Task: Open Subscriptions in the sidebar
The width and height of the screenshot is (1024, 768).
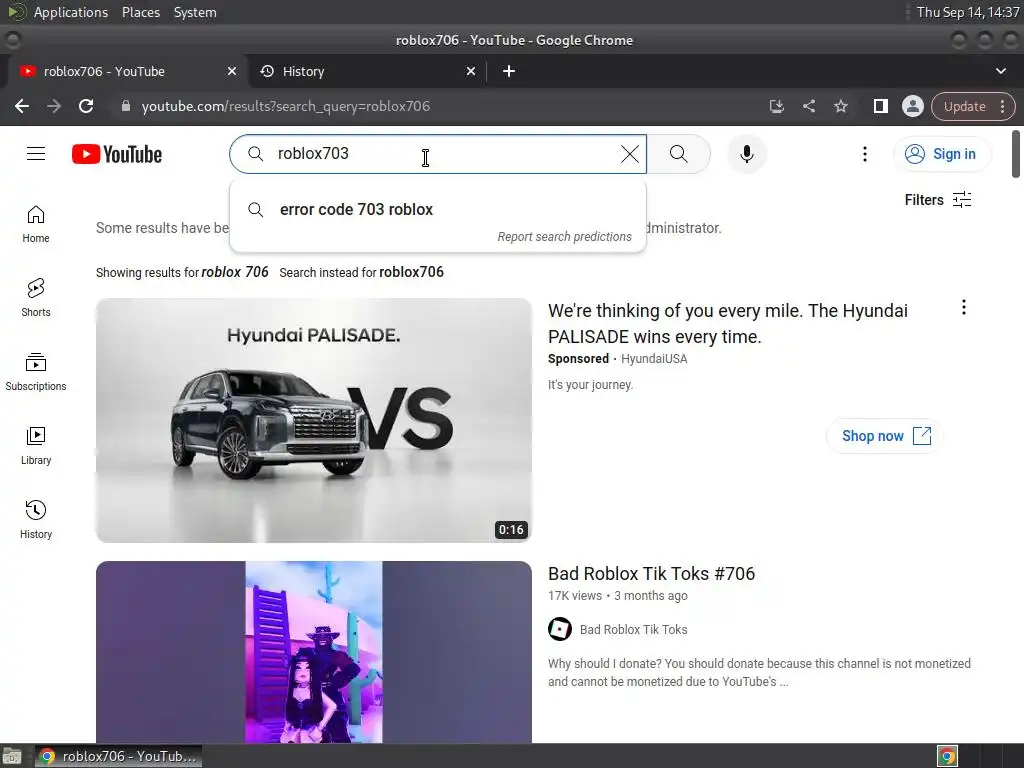Action: (x=36, y=372)
